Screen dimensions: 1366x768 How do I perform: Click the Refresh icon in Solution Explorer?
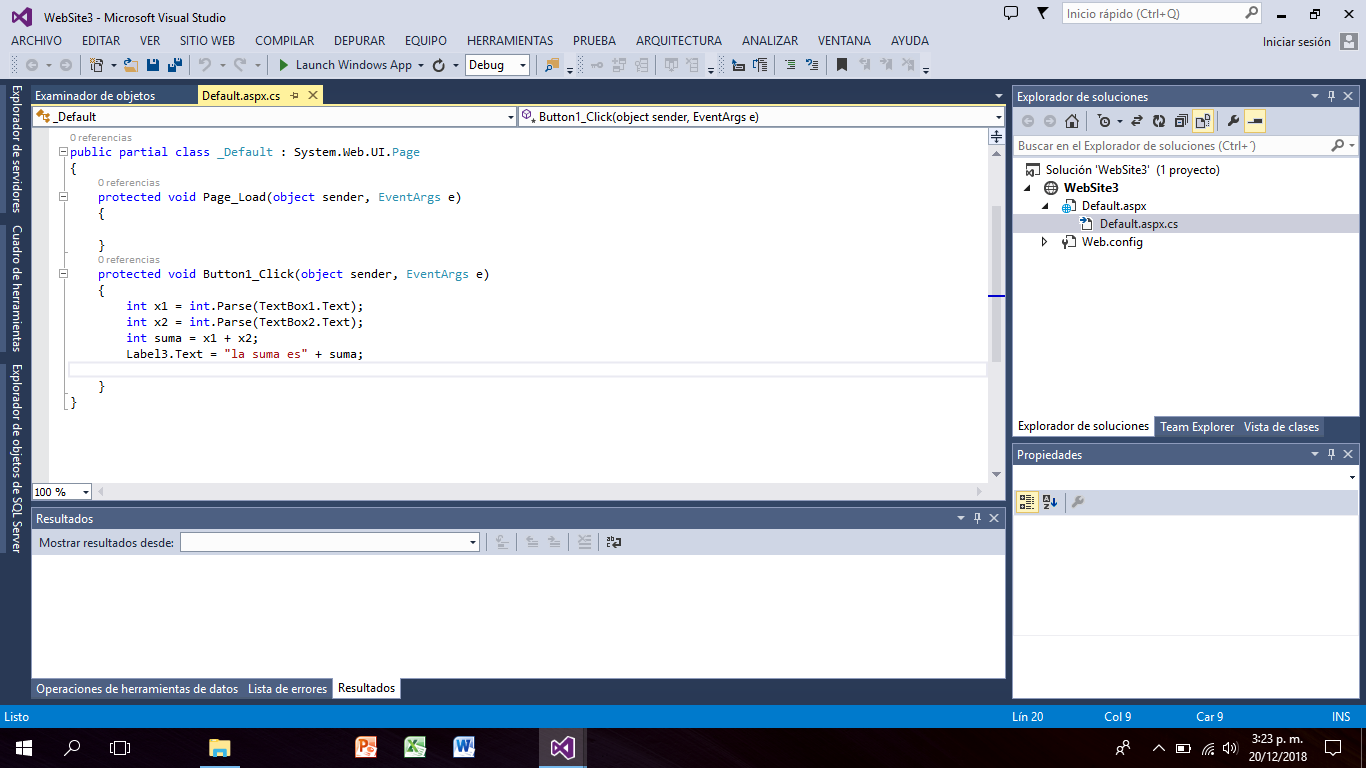coord(1158,121)
